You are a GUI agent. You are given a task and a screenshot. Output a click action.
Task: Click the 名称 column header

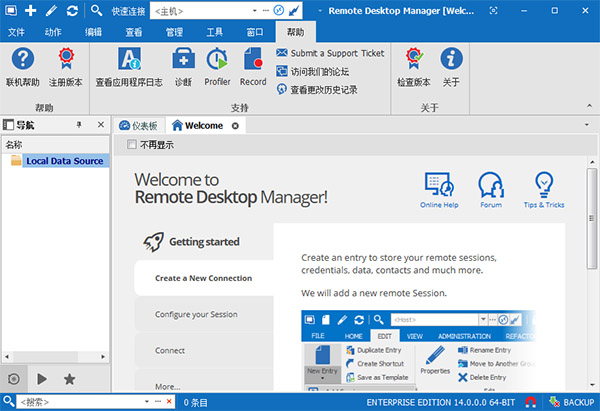click(x=55, y=145)
